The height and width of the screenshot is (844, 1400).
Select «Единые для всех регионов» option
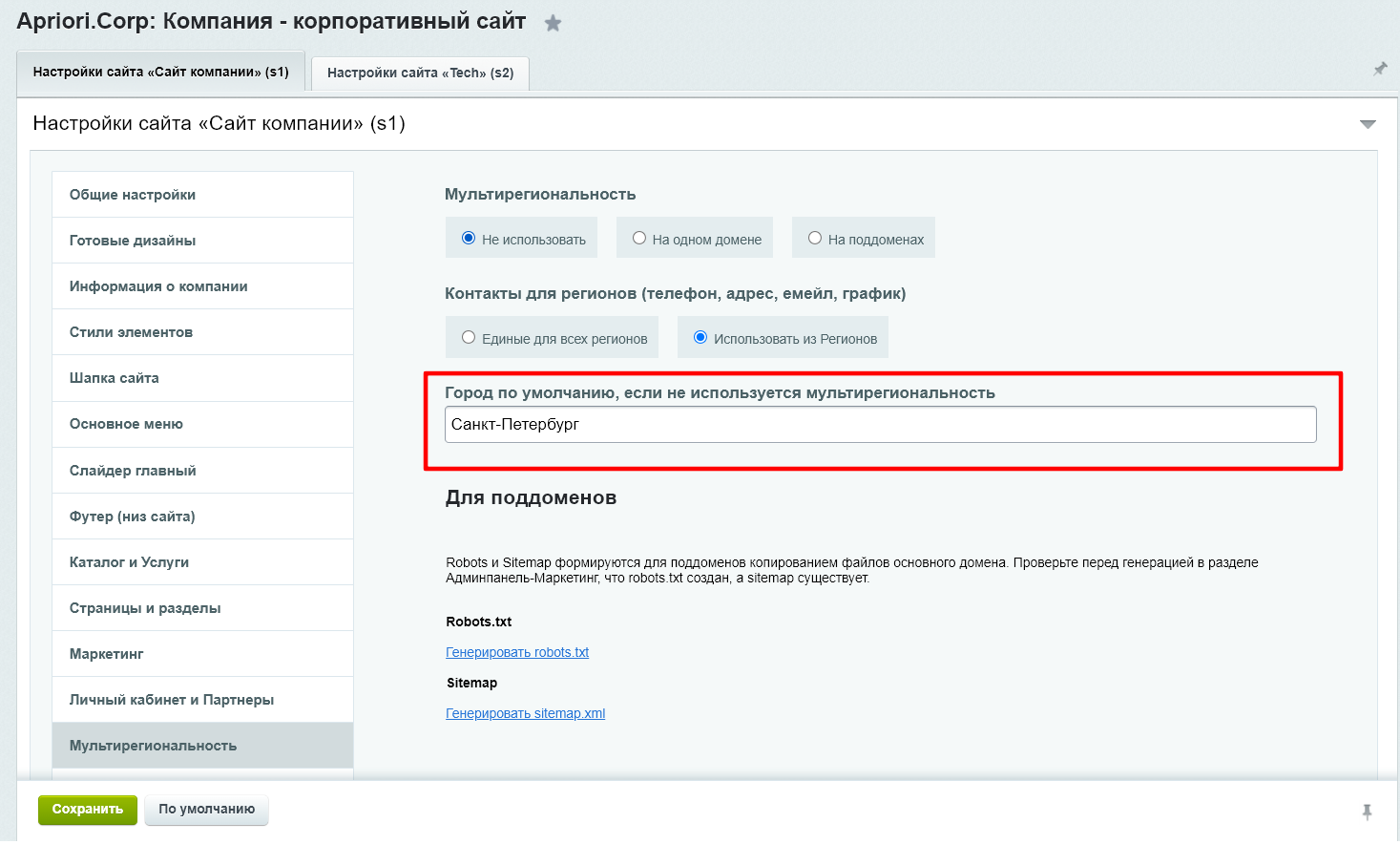tap(469, 338)
